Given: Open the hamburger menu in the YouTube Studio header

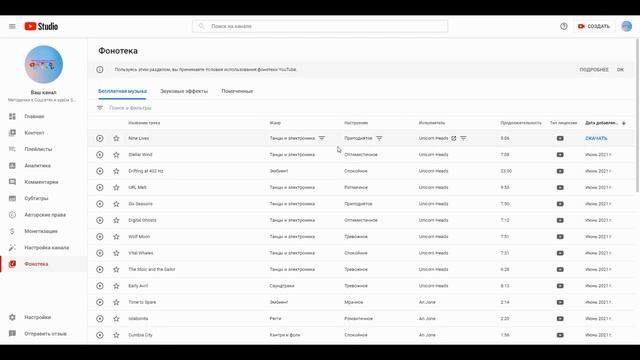Looking at the screenshot, I should point(12,27).
